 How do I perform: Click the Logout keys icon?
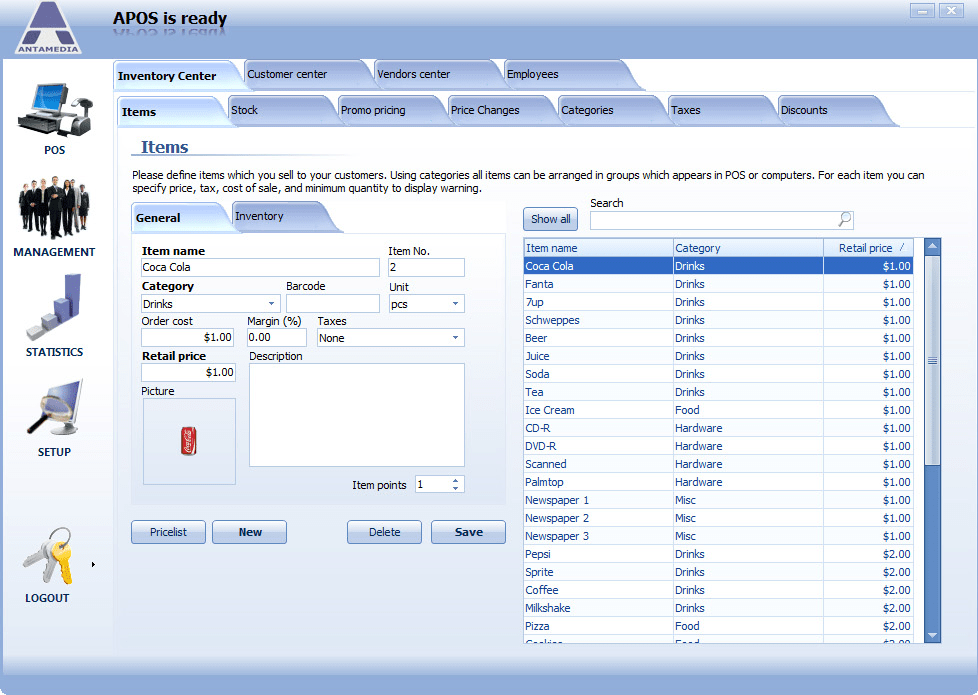click(48, 555)
